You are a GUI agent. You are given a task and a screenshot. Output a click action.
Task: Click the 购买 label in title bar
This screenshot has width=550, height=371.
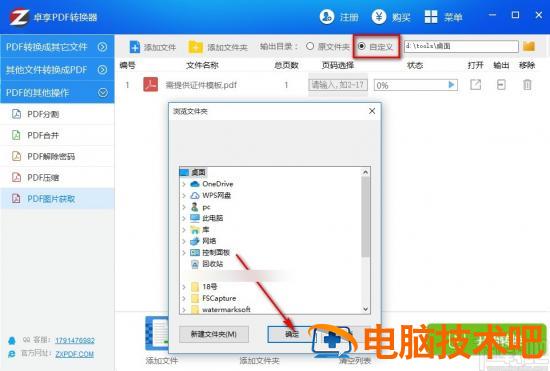pyautogui.click(x=401, y=17)
